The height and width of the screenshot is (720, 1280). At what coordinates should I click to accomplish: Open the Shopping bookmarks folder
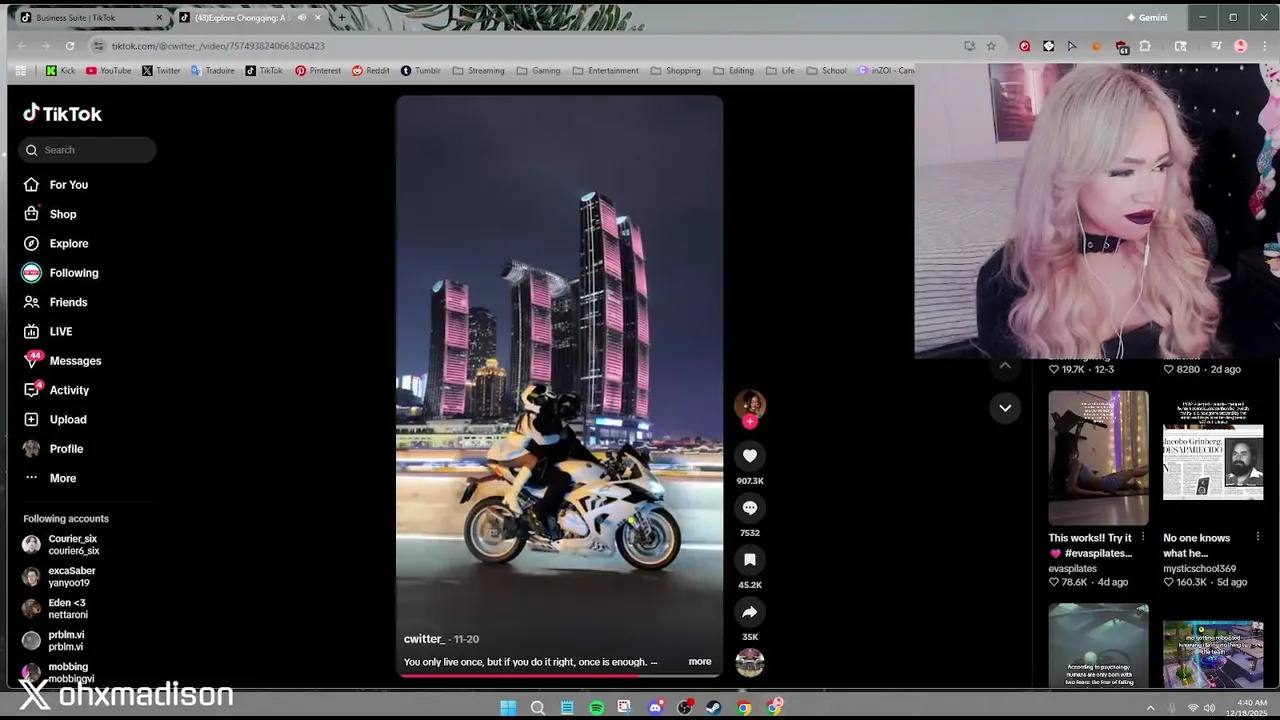(x=675, y=71)
